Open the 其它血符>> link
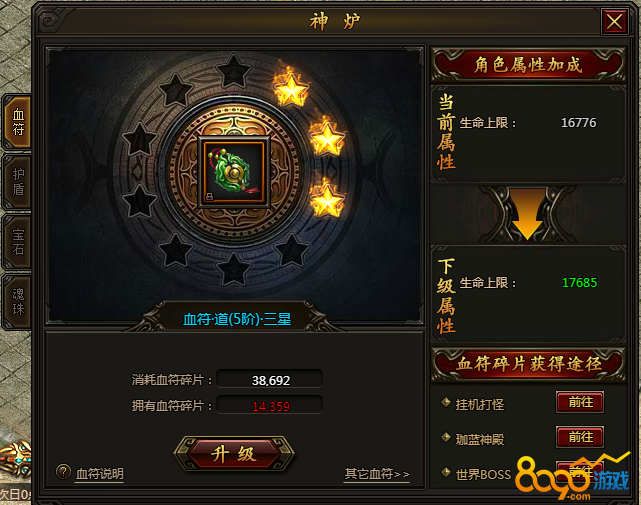Image resolution: width=641 pixels, height=505 pixels. 377,474
